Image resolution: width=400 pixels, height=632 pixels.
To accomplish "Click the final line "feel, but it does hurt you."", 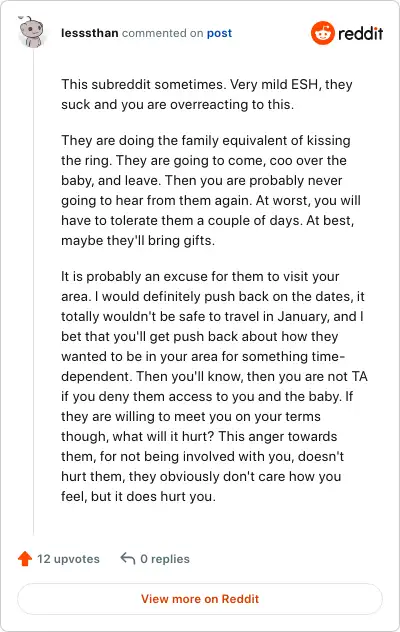I will [138, 496].
